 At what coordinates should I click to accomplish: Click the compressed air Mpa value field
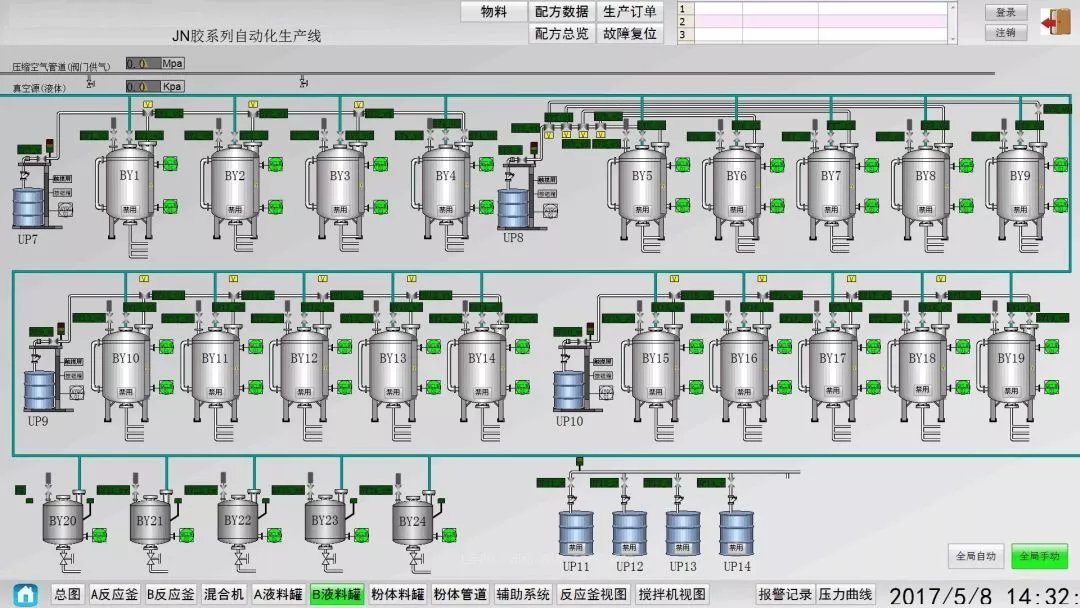click(x=142, y=63)
